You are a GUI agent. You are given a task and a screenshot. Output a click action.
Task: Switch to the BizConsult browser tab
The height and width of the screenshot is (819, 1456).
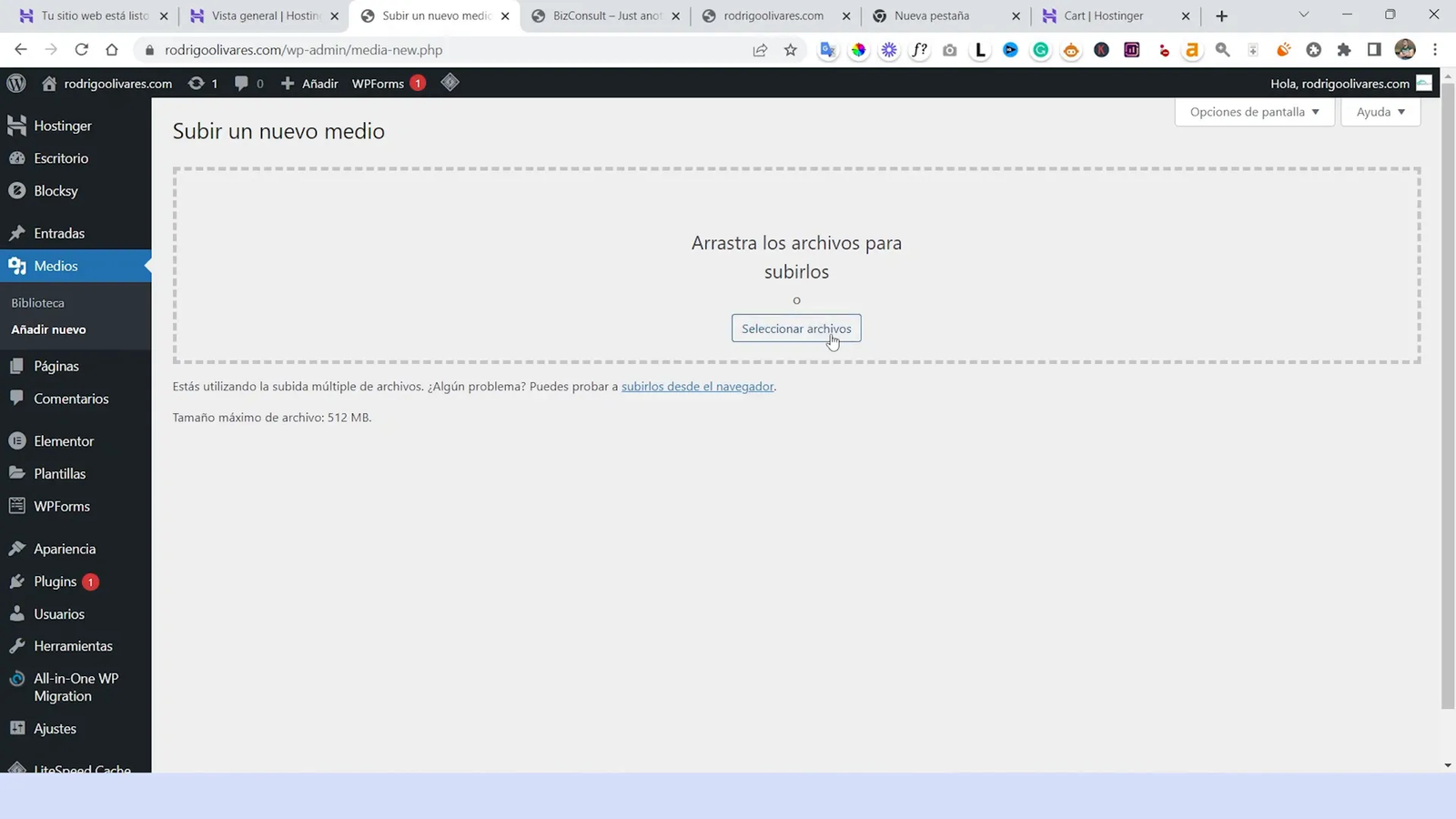coord(606,15)
